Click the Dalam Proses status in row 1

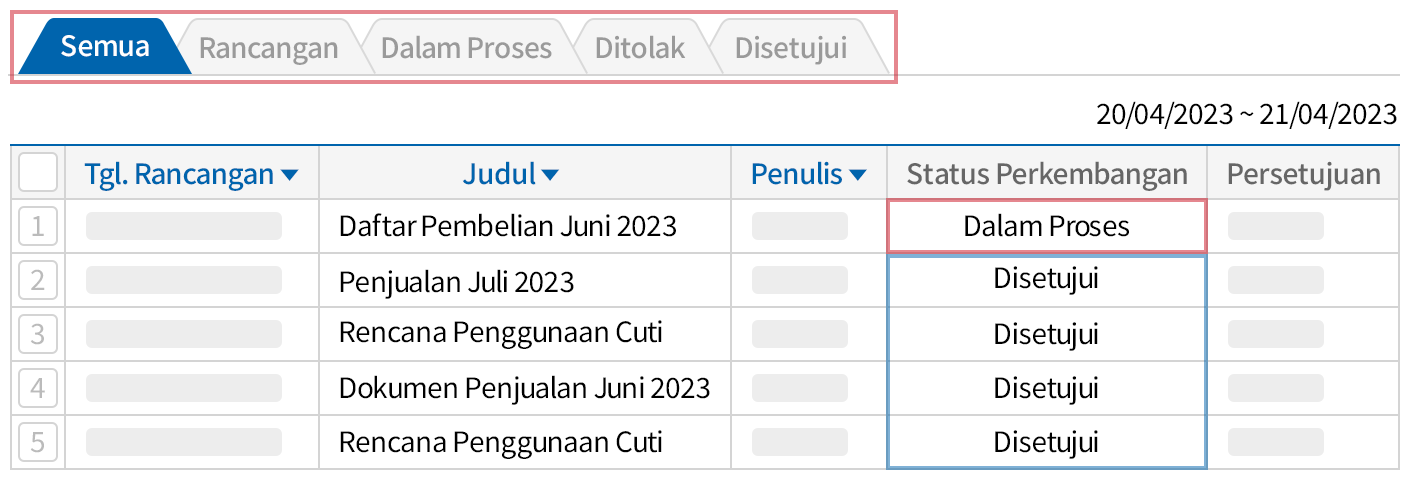tap(1046, 226)
